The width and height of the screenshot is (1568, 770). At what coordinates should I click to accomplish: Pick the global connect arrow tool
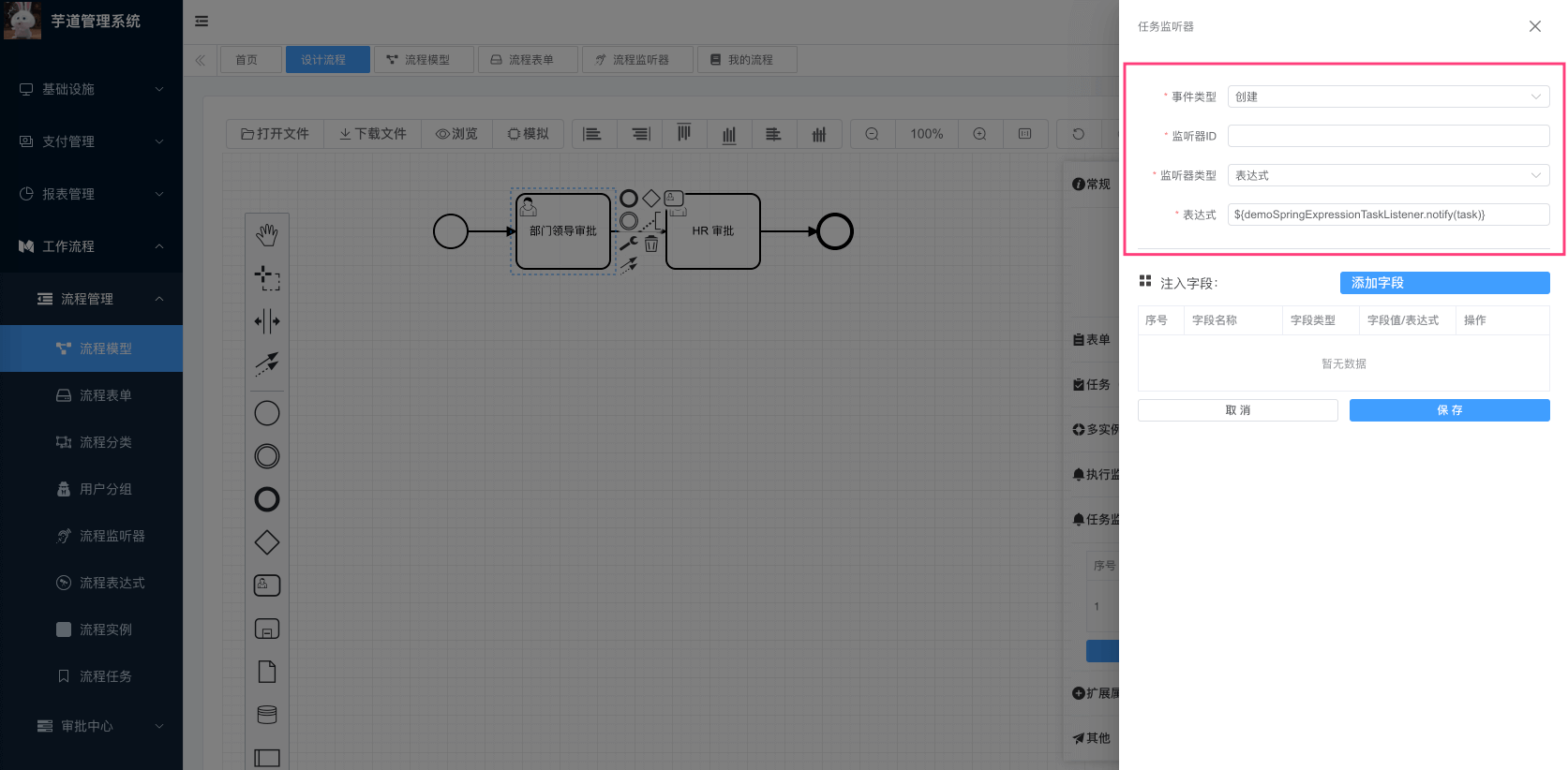[267, 363]
